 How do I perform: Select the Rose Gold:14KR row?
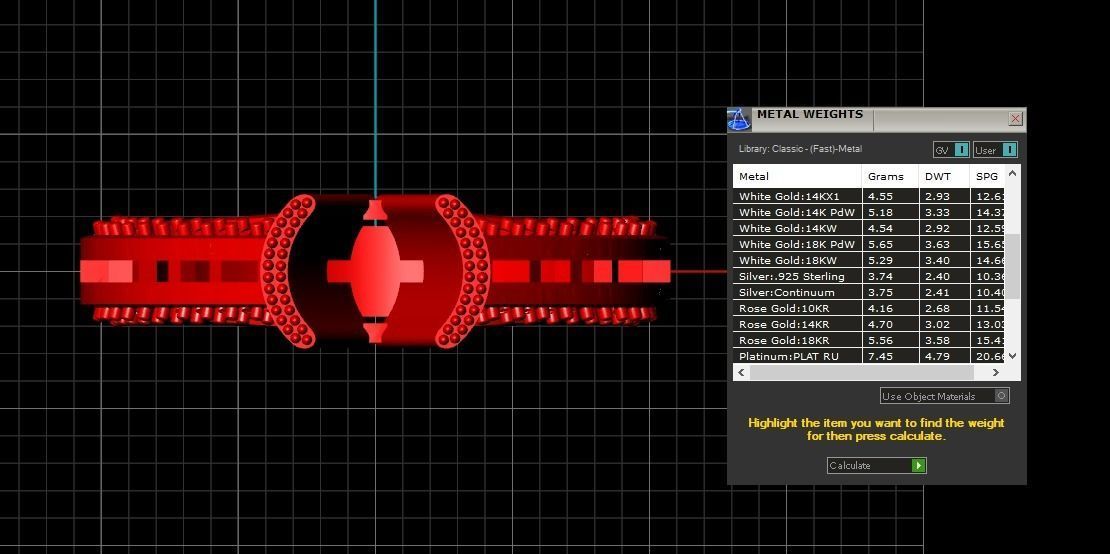[x=869, y=324]
